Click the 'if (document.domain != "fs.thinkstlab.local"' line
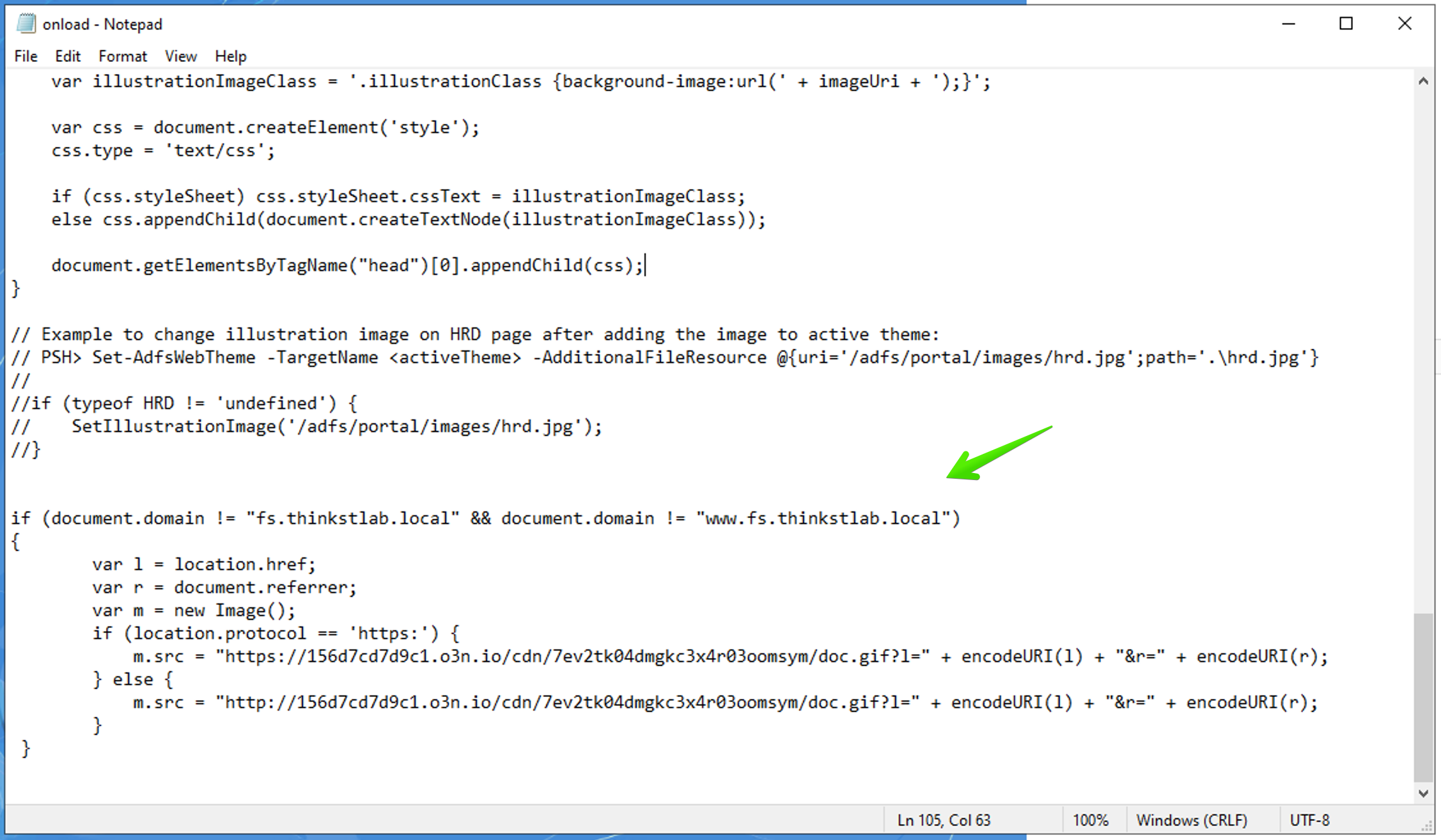This screenshot has width=1441, height=840. [485, 519]
